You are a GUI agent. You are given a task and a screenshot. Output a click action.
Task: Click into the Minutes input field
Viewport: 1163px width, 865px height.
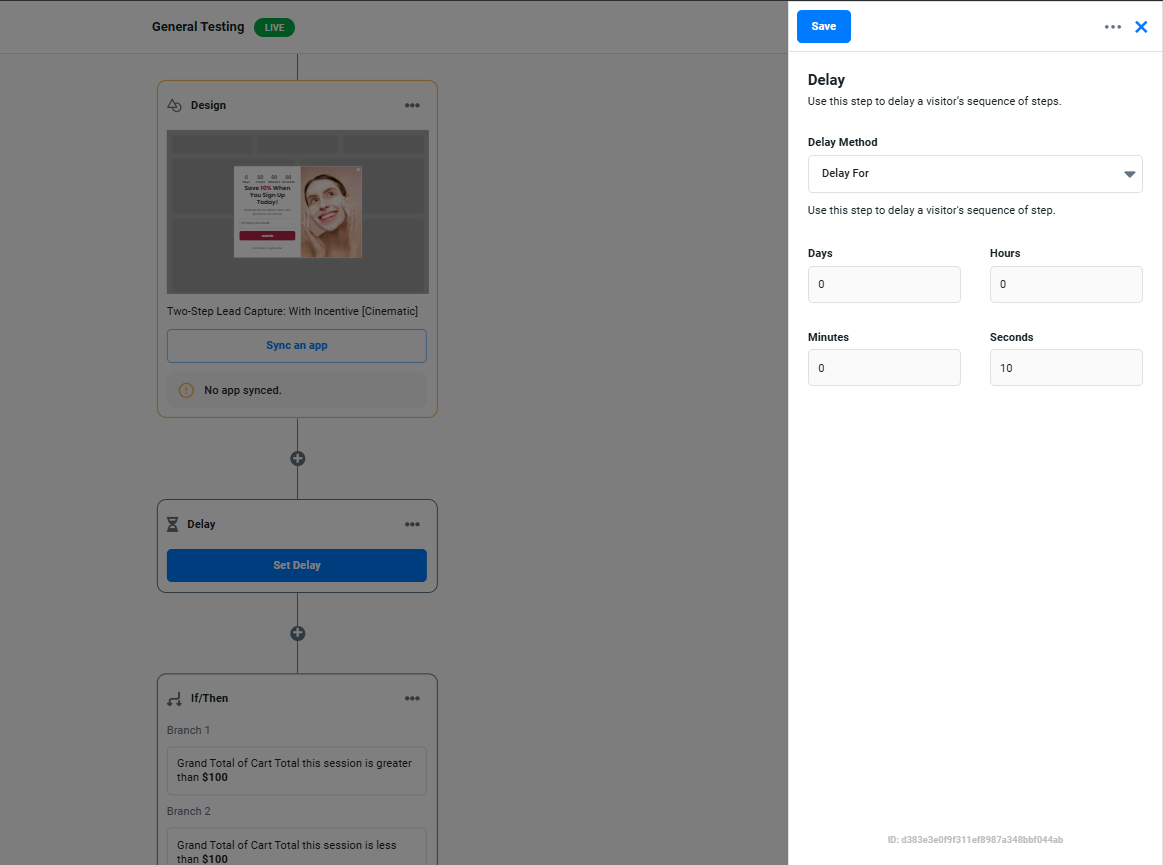tap(884, 368)
